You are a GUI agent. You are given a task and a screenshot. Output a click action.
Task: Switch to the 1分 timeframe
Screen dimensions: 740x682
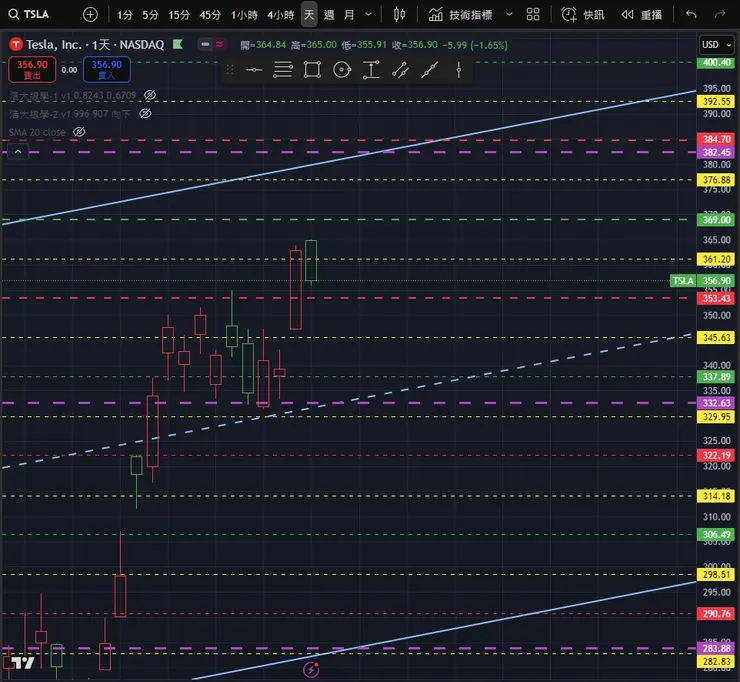(125, 15)
